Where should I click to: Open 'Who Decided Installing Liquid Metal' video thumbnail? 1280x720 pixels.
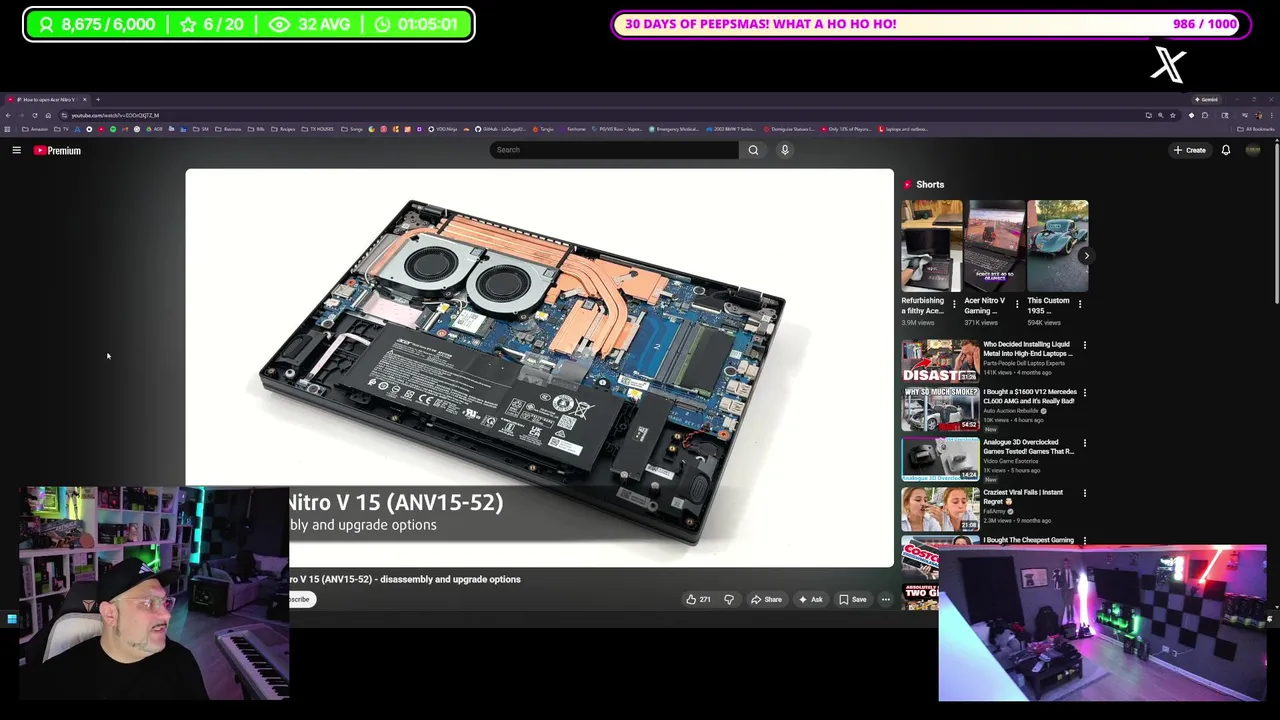click(x=940, y=361)
